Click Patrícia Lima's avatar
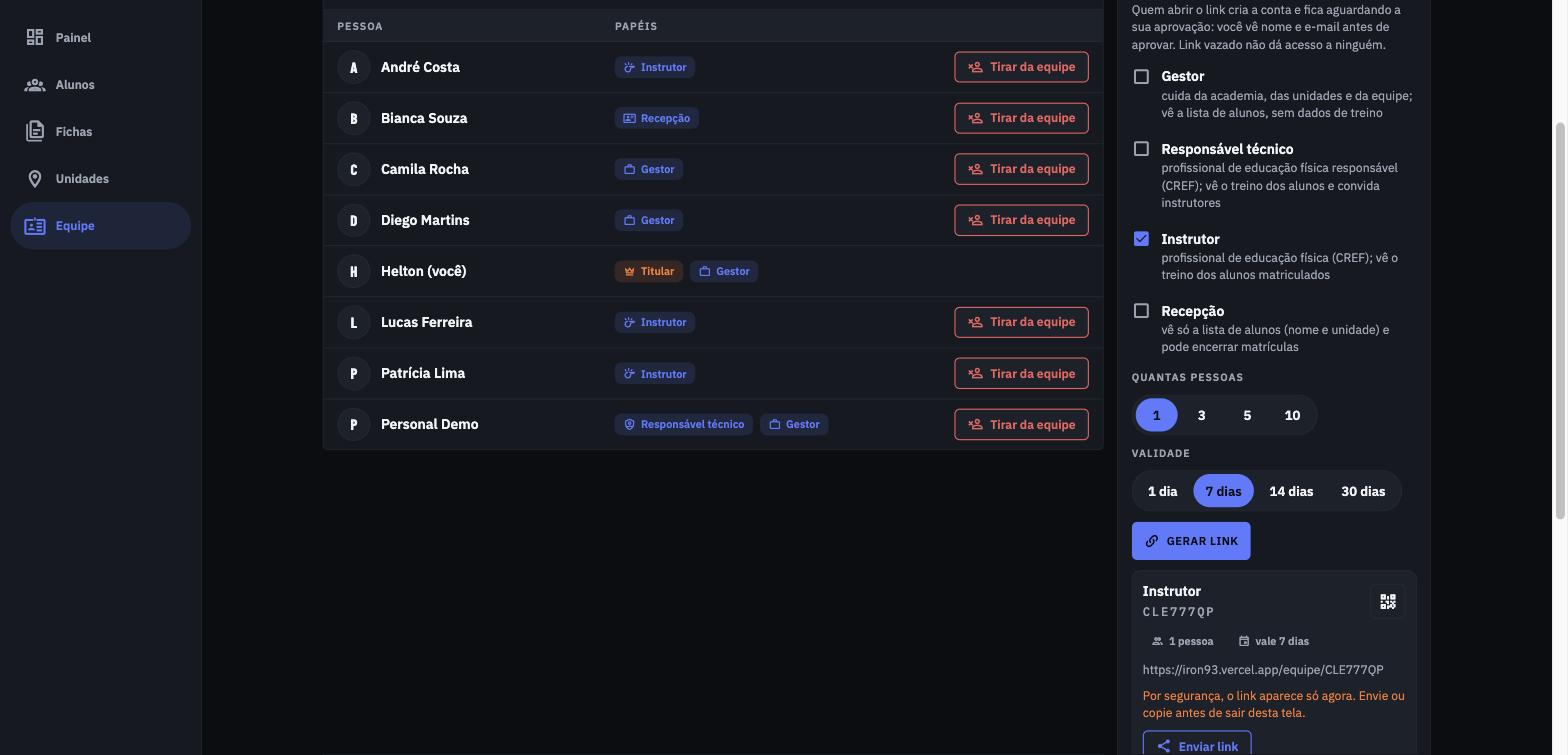The height and width of the screenshot is (755, 1568). pos(354,373)
